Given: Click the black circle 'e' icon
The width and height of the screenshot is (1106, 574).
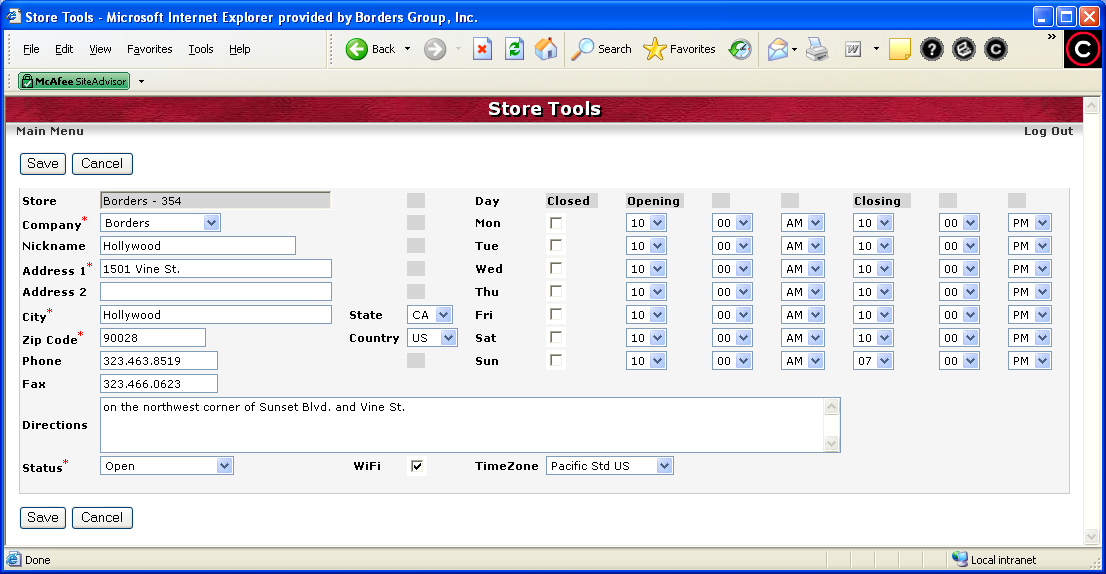Looking at the screenshot, I should [964, 49].
